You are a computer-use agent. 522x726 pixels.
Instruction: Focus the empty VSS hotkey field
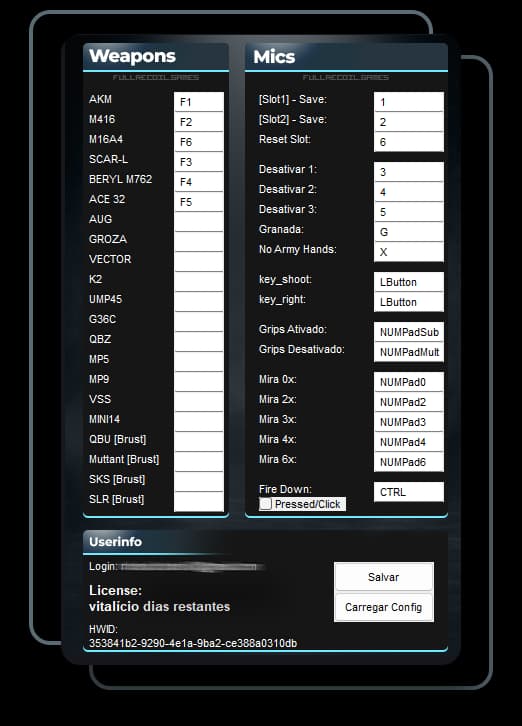click(199, 401)
